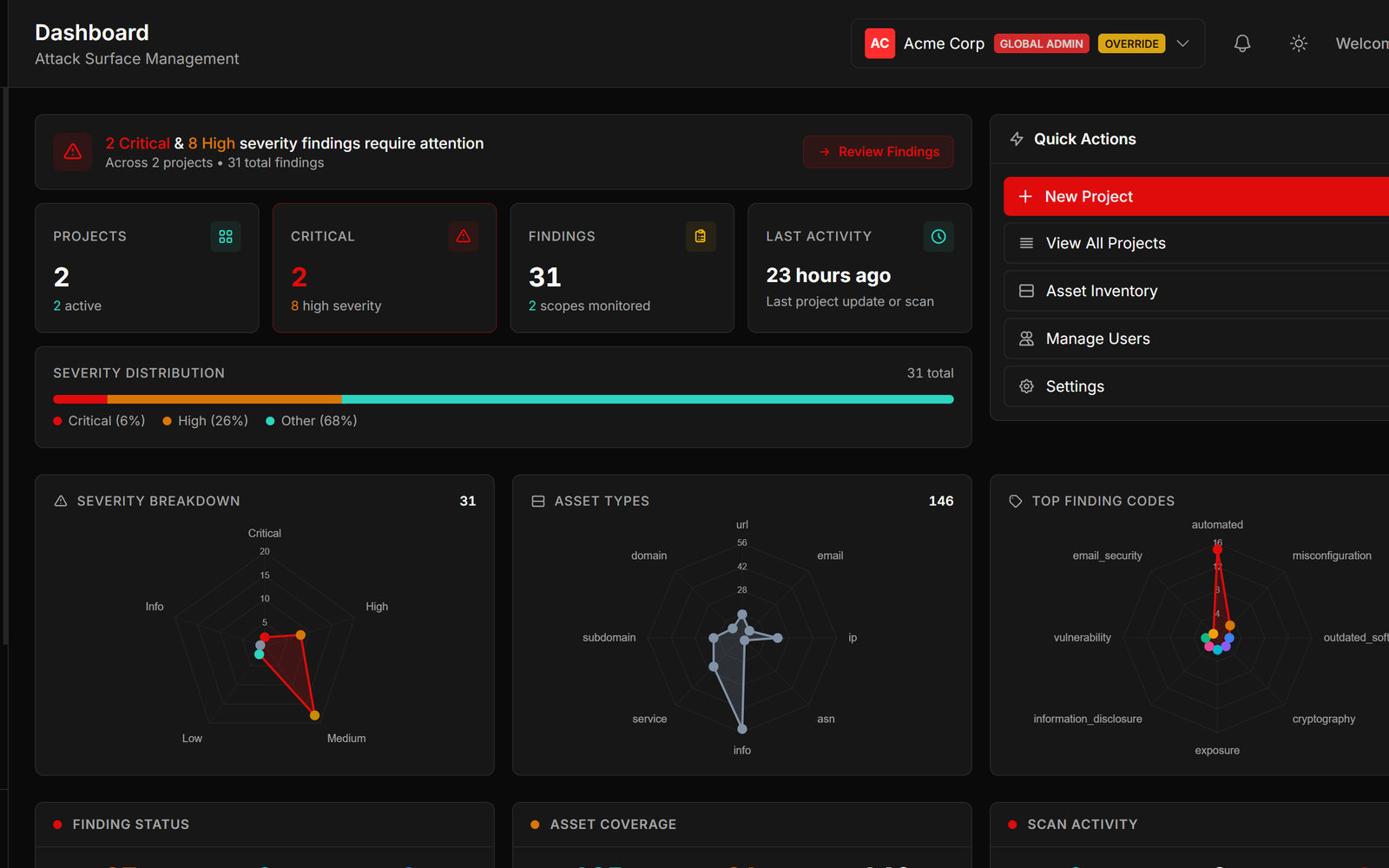
Task: Click the Asset Coverage heading
Action: point(613,825)
